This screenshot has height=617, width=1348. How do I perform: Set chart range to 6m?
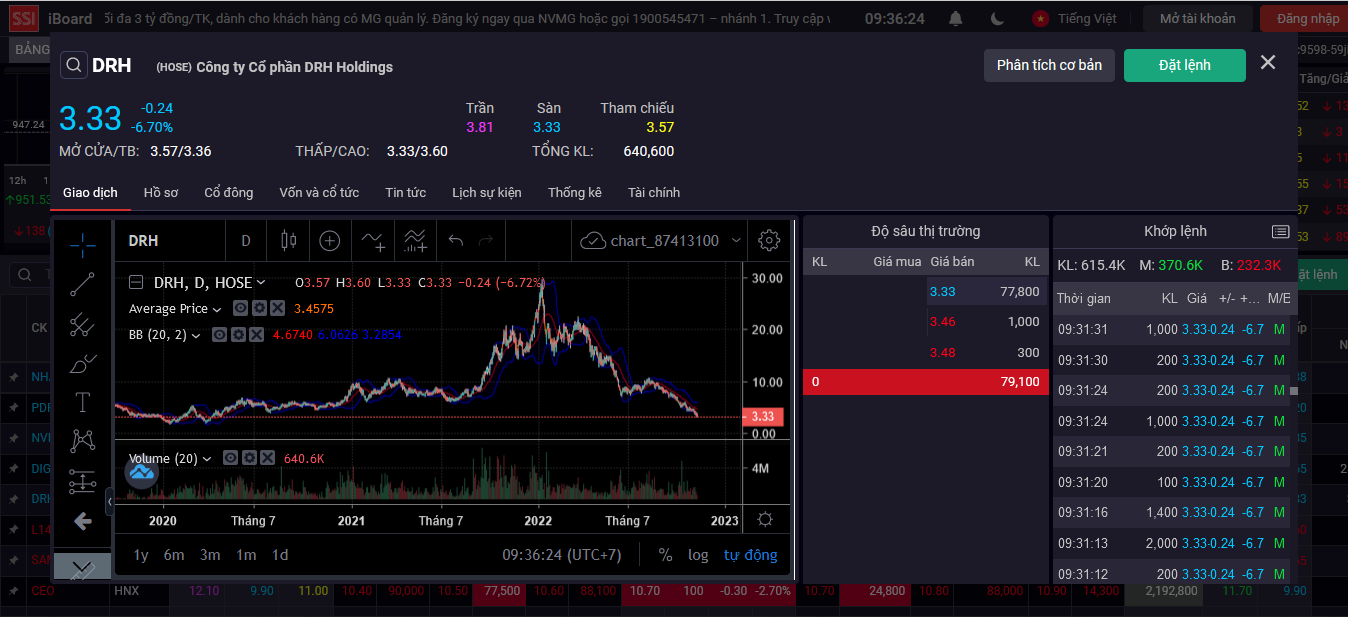[174, 555]
